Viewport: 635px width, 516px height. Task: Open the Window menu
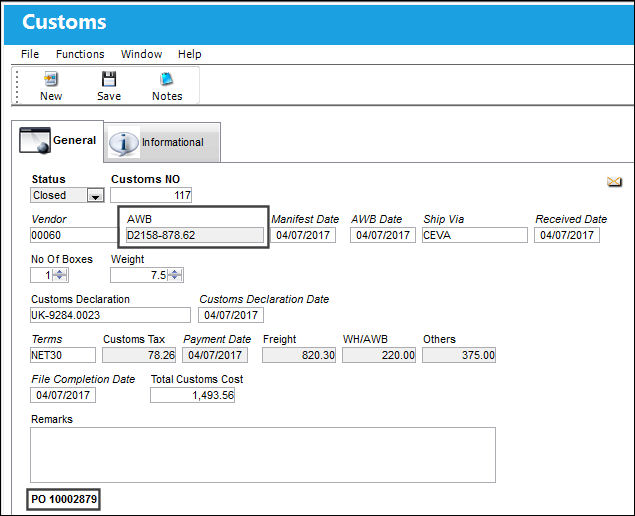[141, 54]
